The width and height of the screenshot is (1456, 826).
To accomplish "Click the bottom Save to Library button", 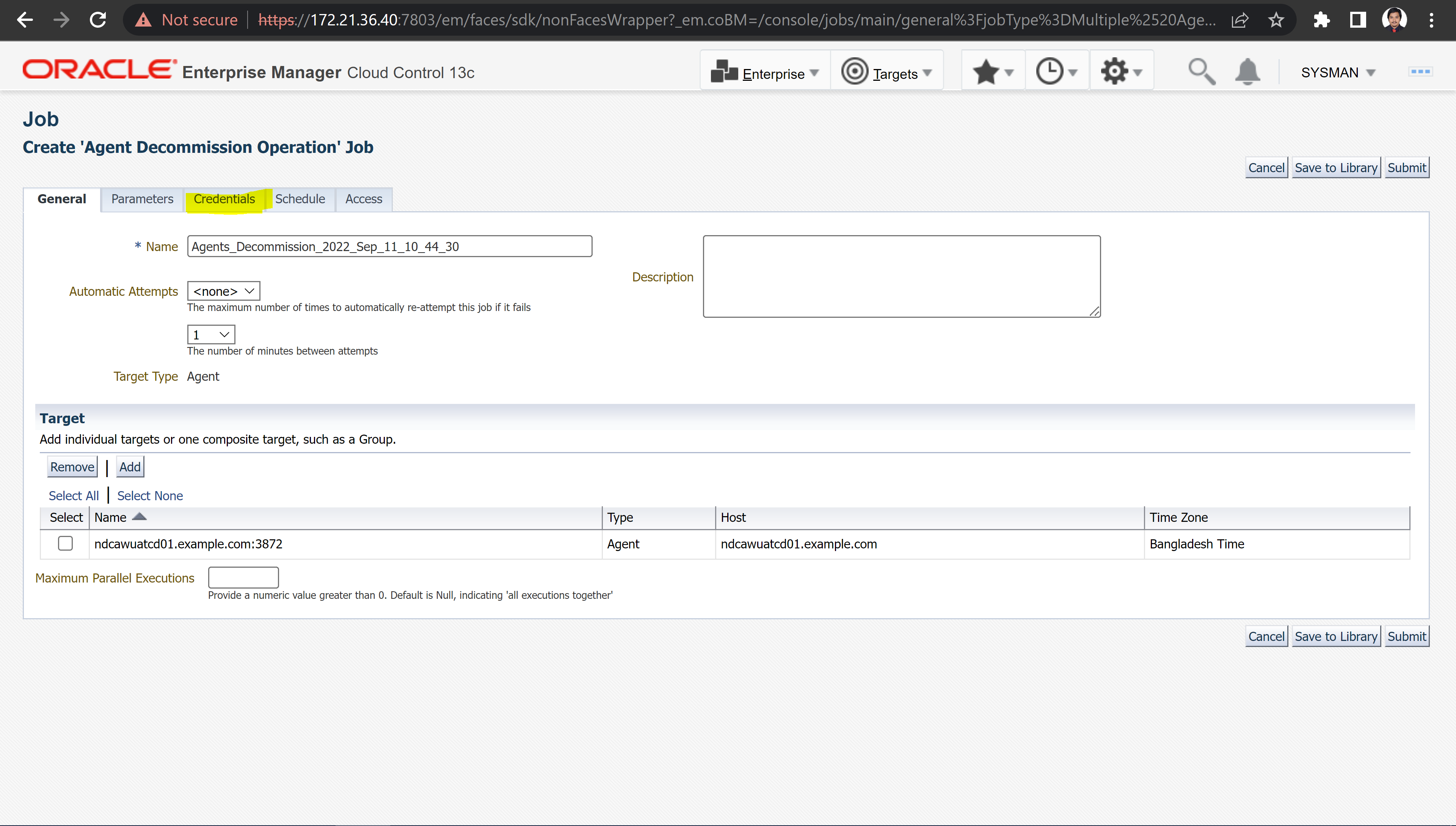I will 1336,636.
